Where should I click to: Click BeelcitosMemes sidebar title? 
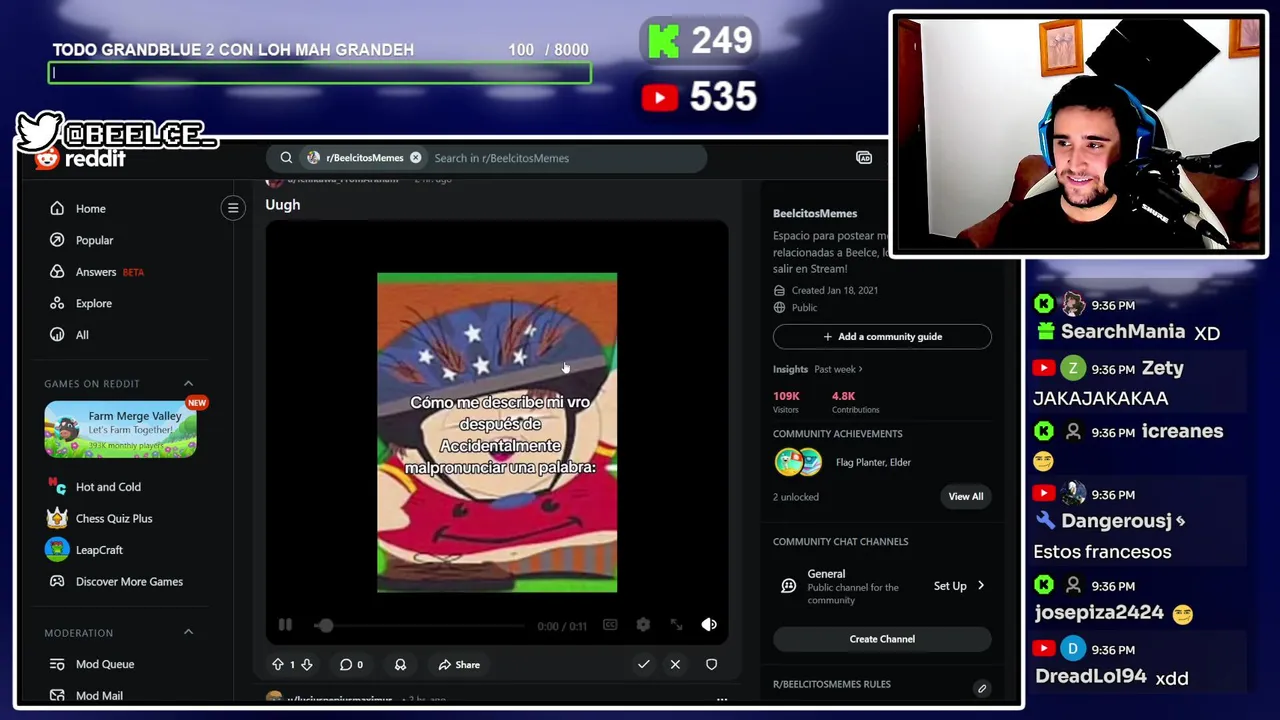click(815, 213)
